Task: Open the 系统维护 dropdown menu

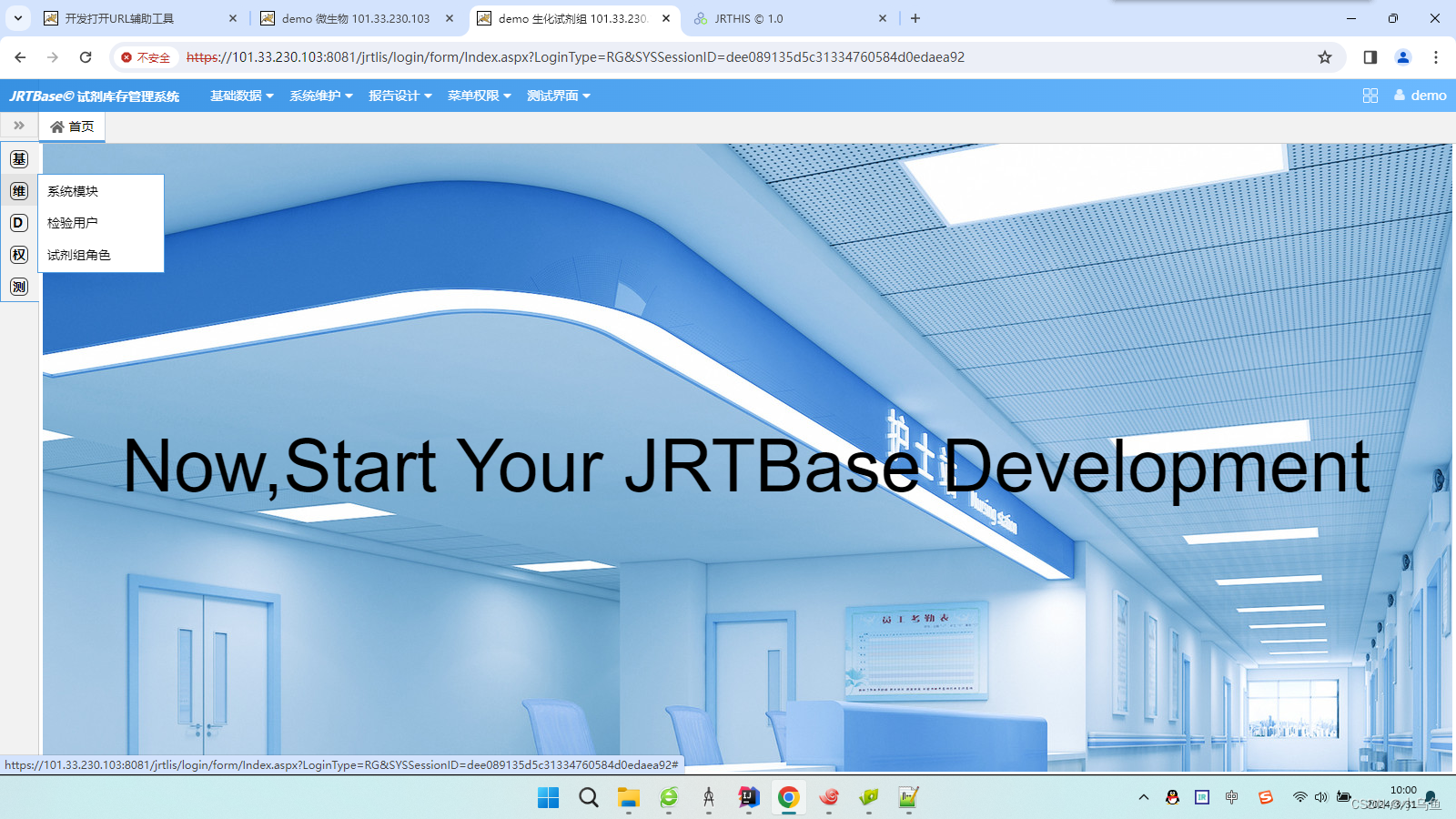Action: pos(321,96)
